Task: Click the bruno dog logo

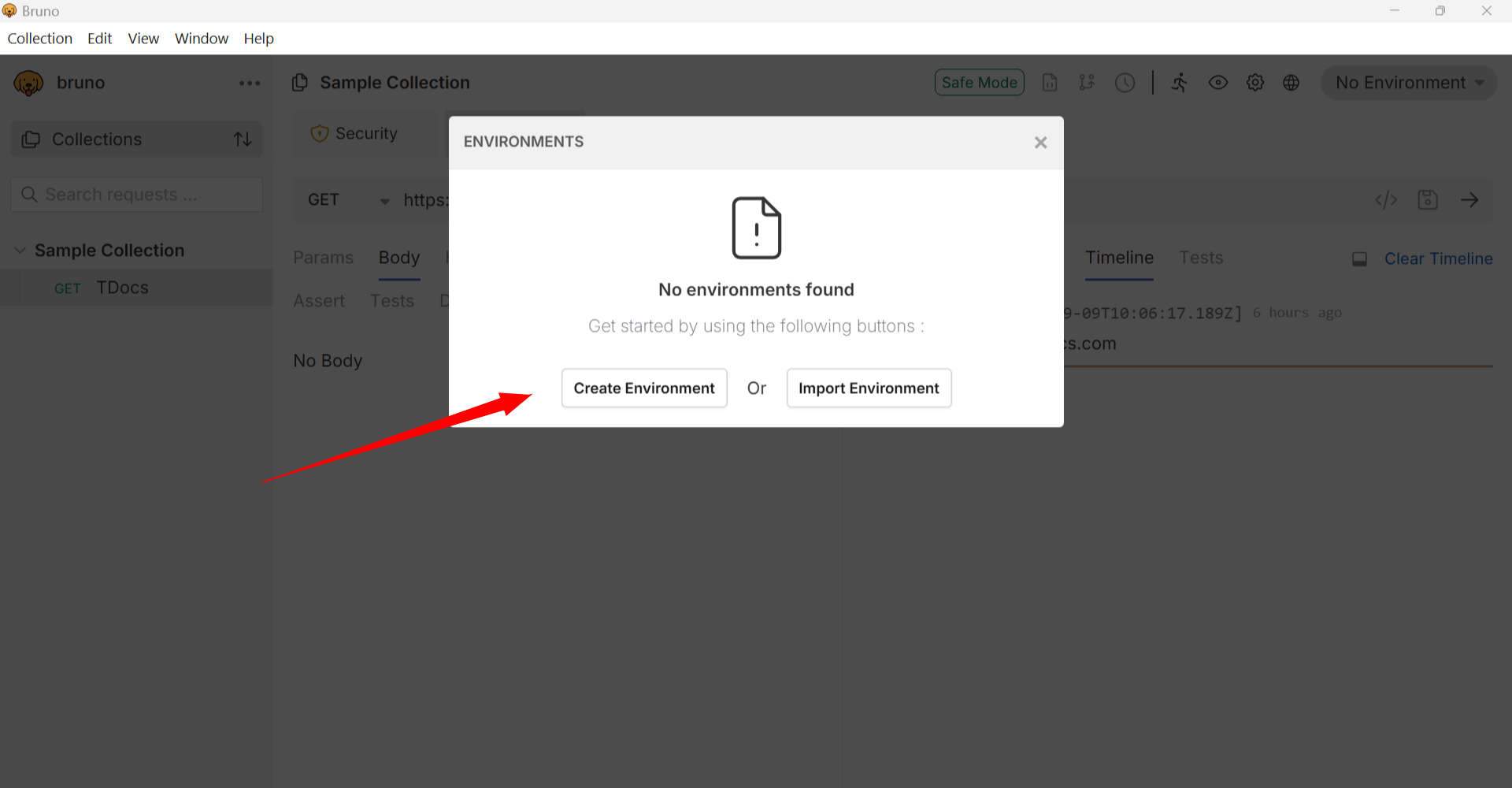Action: 28,83
